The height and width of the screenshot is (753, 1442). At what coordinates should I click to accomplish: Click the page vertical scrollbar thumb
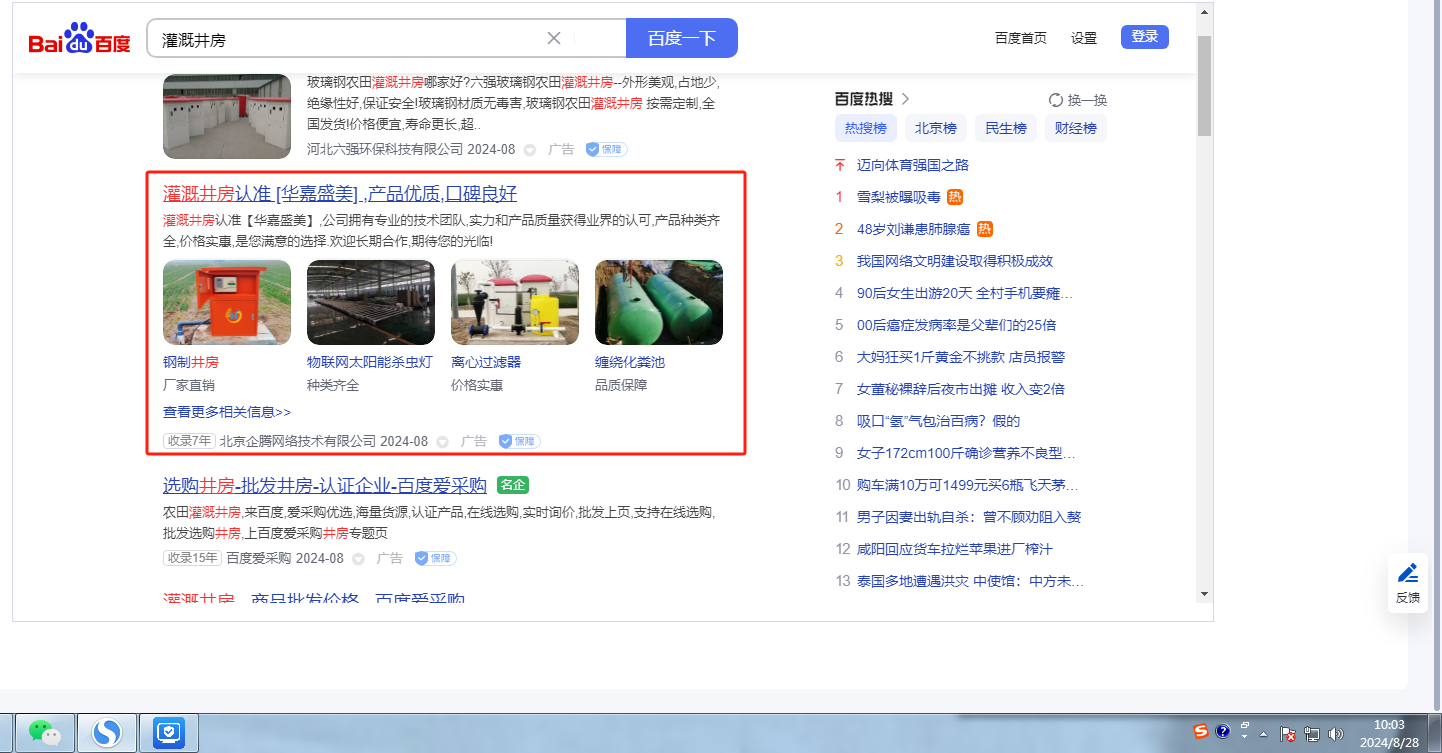click(x=1204, y=85)
